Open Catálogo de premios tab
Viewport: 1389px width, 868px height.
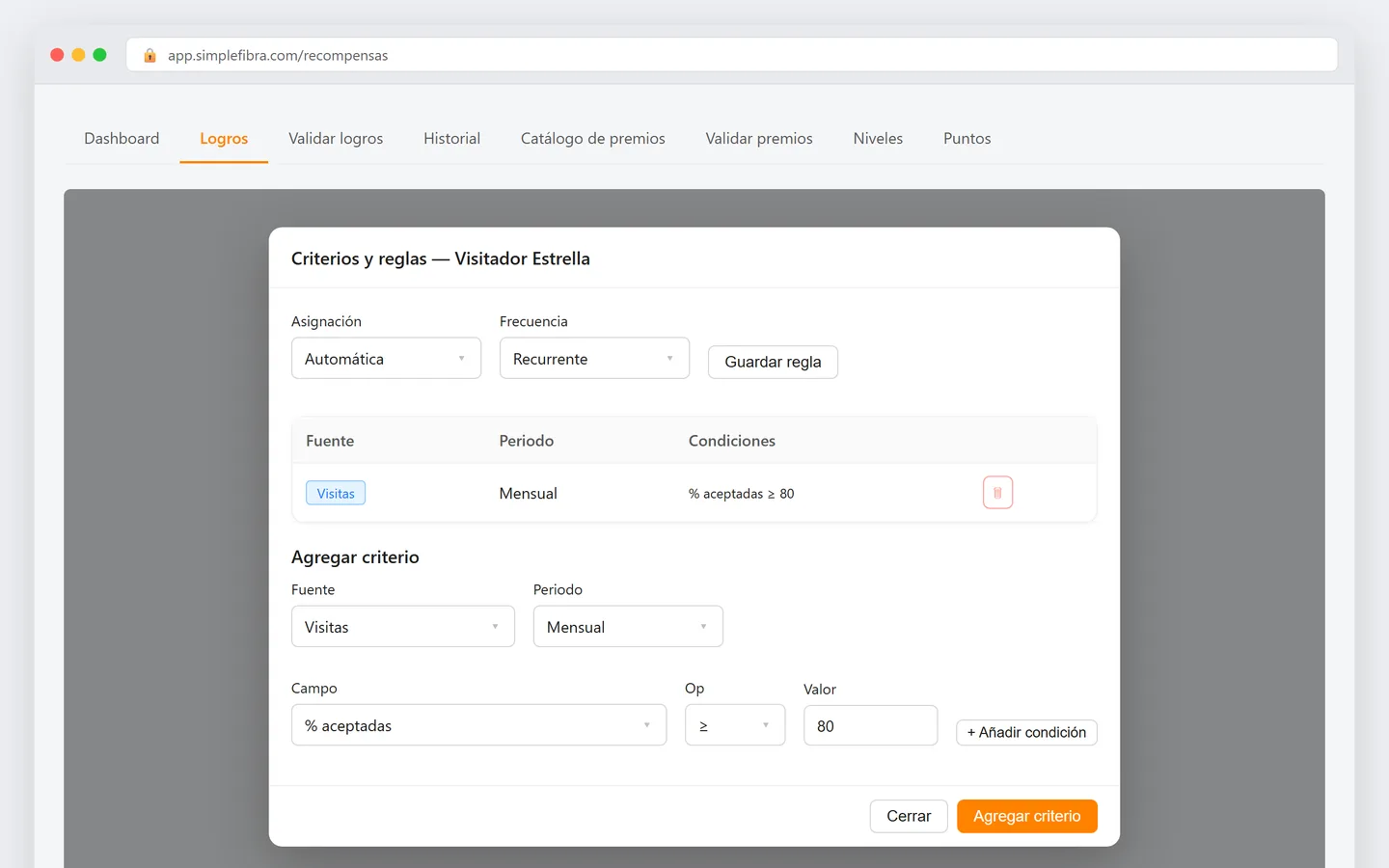[593, 138]
